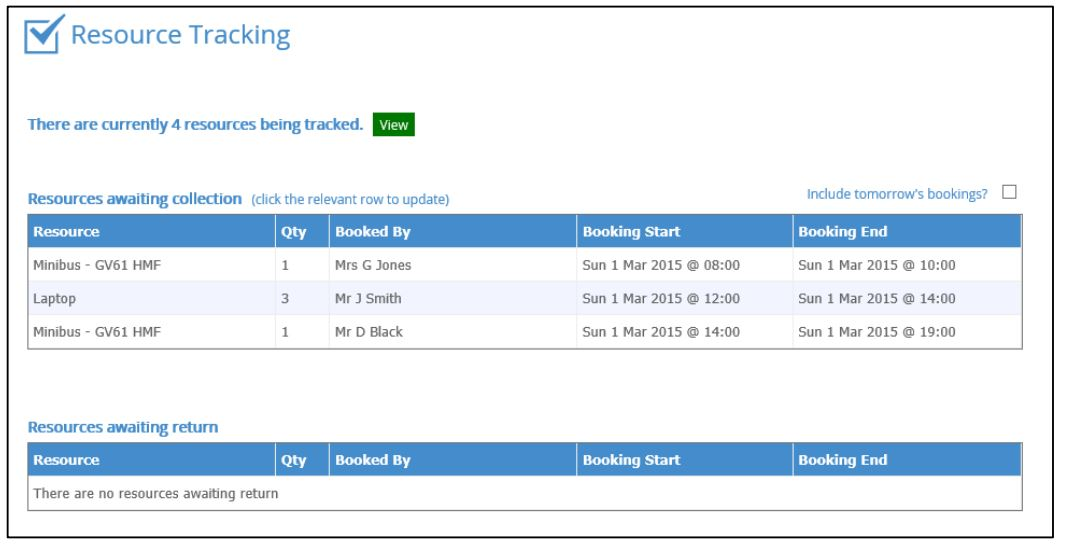1065x545 pixels.
Task: Click the Laptop quantity 3 cell
Action: (302, 298)
